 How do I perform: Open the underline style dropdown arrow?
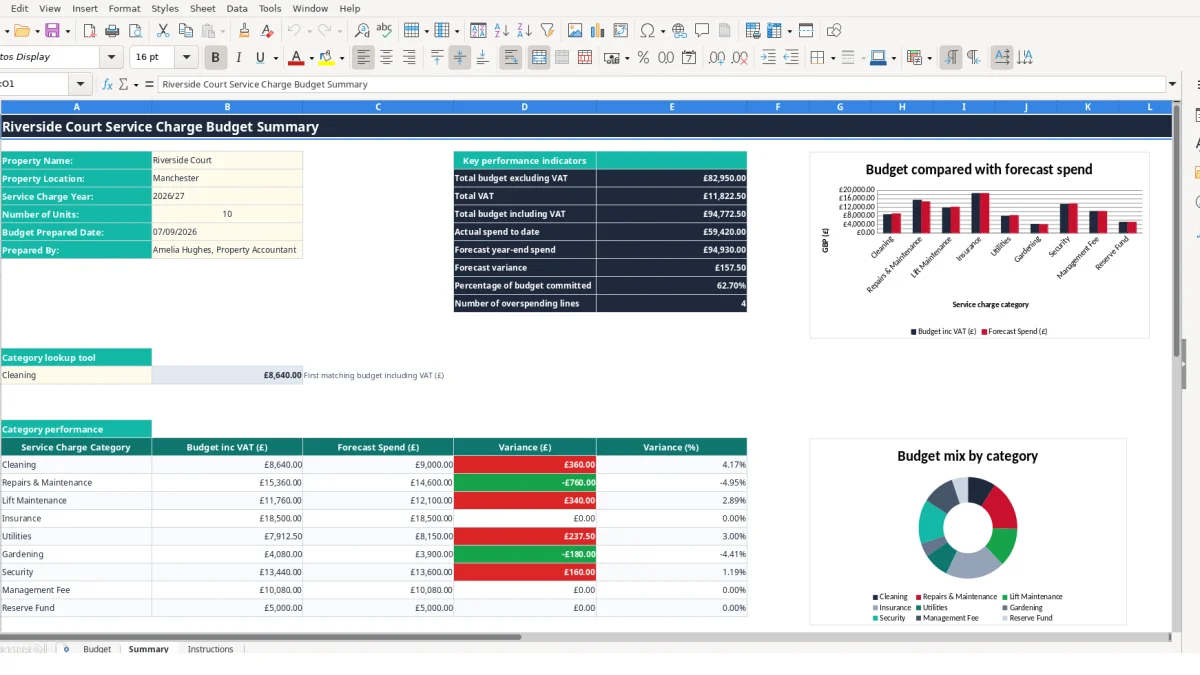tap(275, 58)
